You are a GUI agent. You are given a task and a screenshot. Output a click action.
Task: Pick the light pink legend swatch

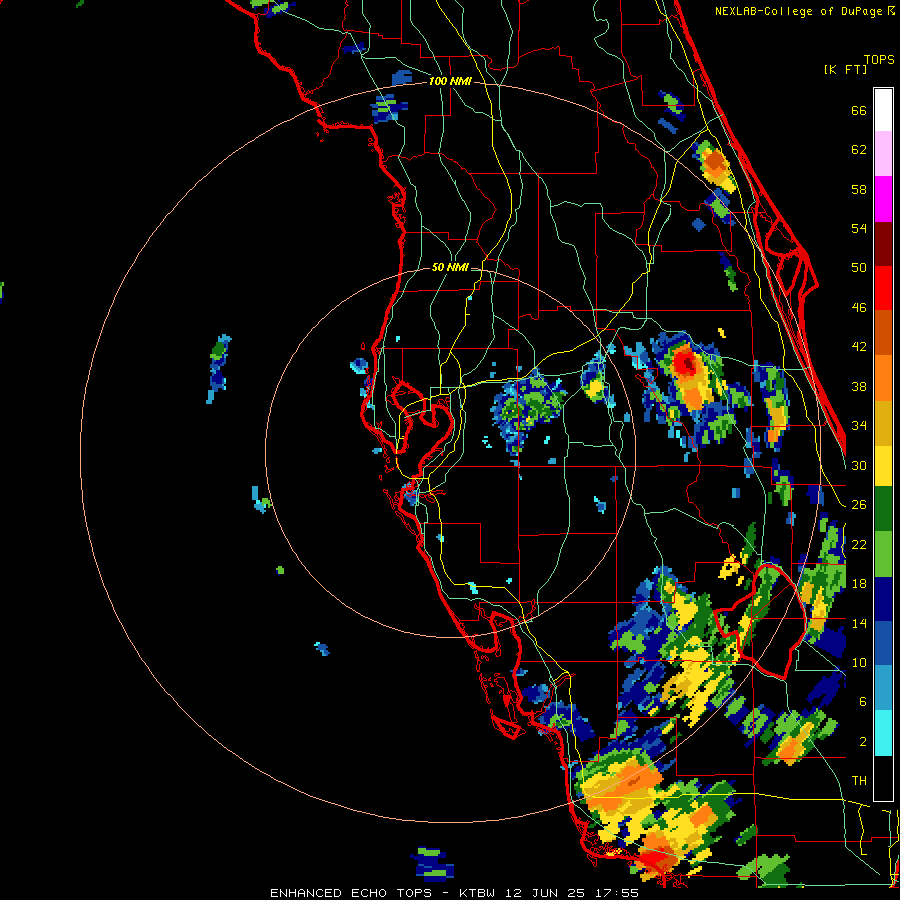coord(883,153)
